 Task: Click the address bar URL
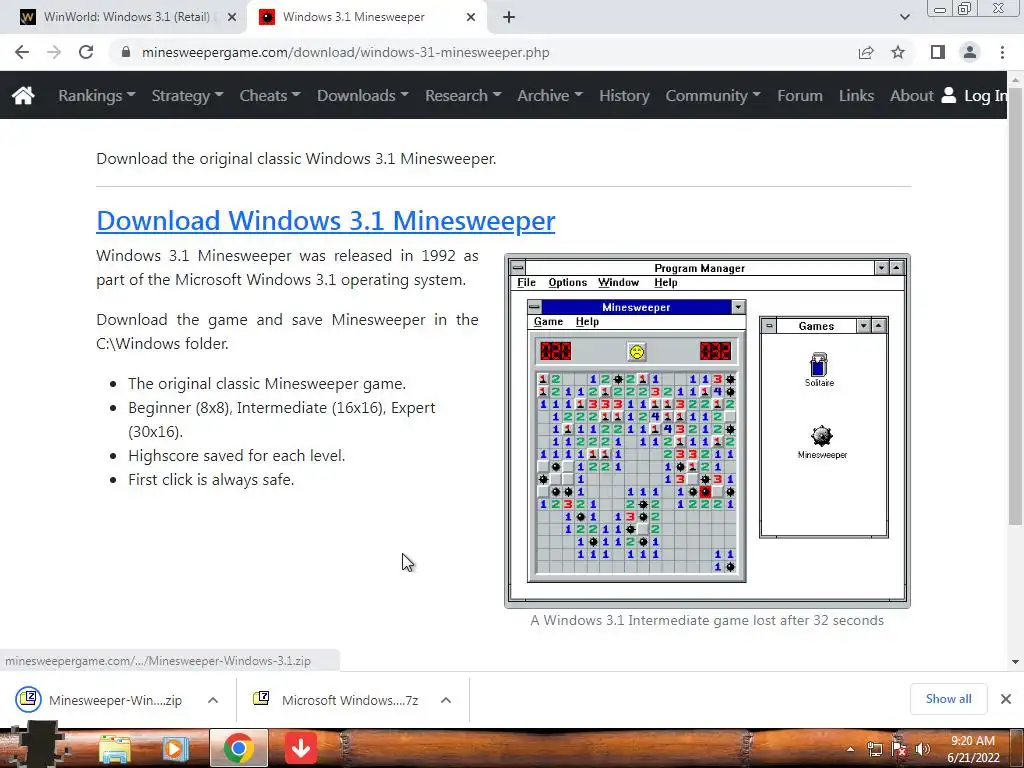[345, 52]
